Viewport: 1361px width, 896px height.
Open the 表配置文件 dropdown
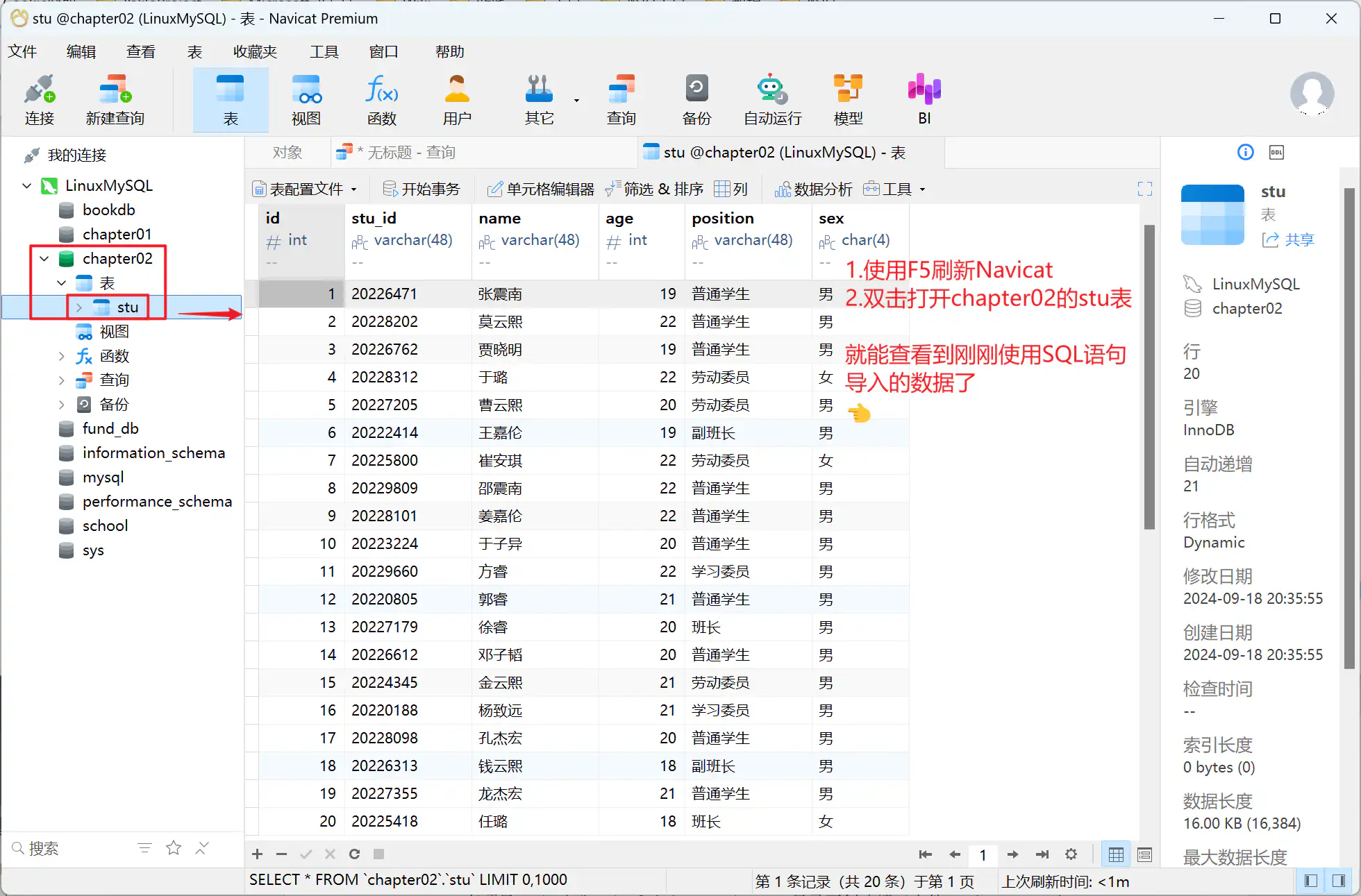coord(305,189)
